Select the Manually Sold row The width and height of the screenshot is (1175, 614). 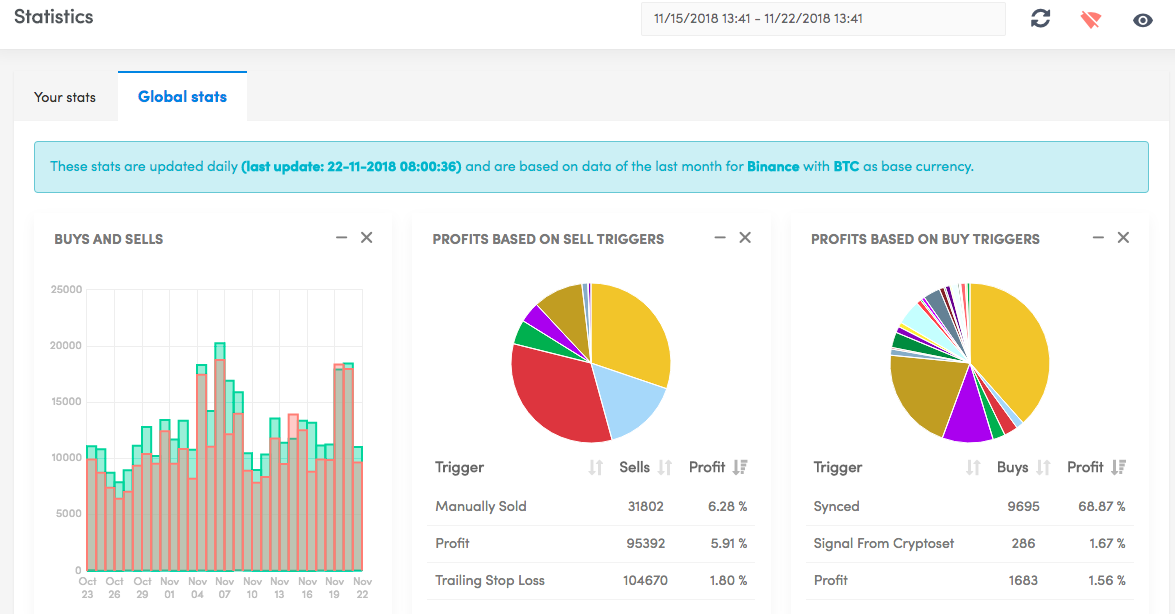tap(591, 506)
